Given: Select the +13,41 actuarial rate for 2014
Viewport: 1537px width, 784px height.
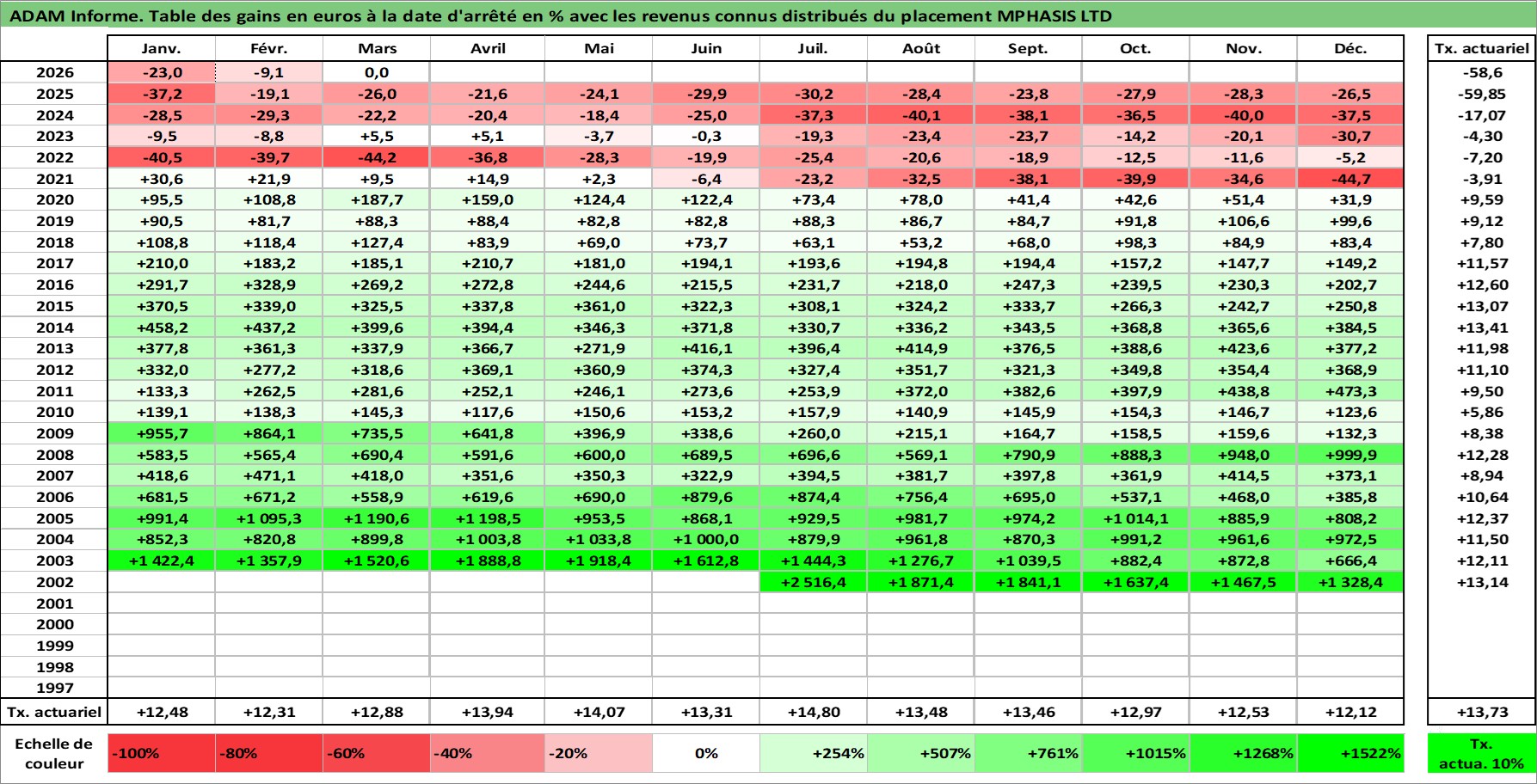Looking at the screenshot, I should click(x=1482, y=328).
